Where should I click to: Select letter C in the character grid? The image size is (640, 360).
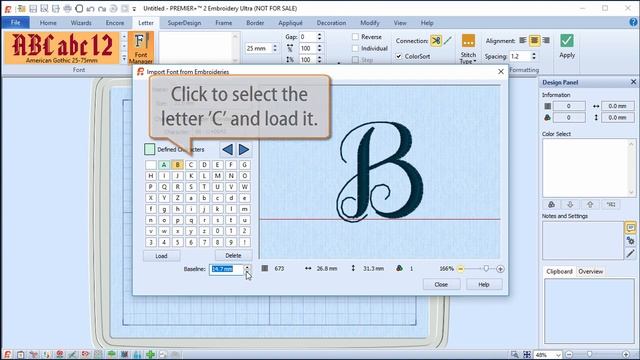click(191, 165)
